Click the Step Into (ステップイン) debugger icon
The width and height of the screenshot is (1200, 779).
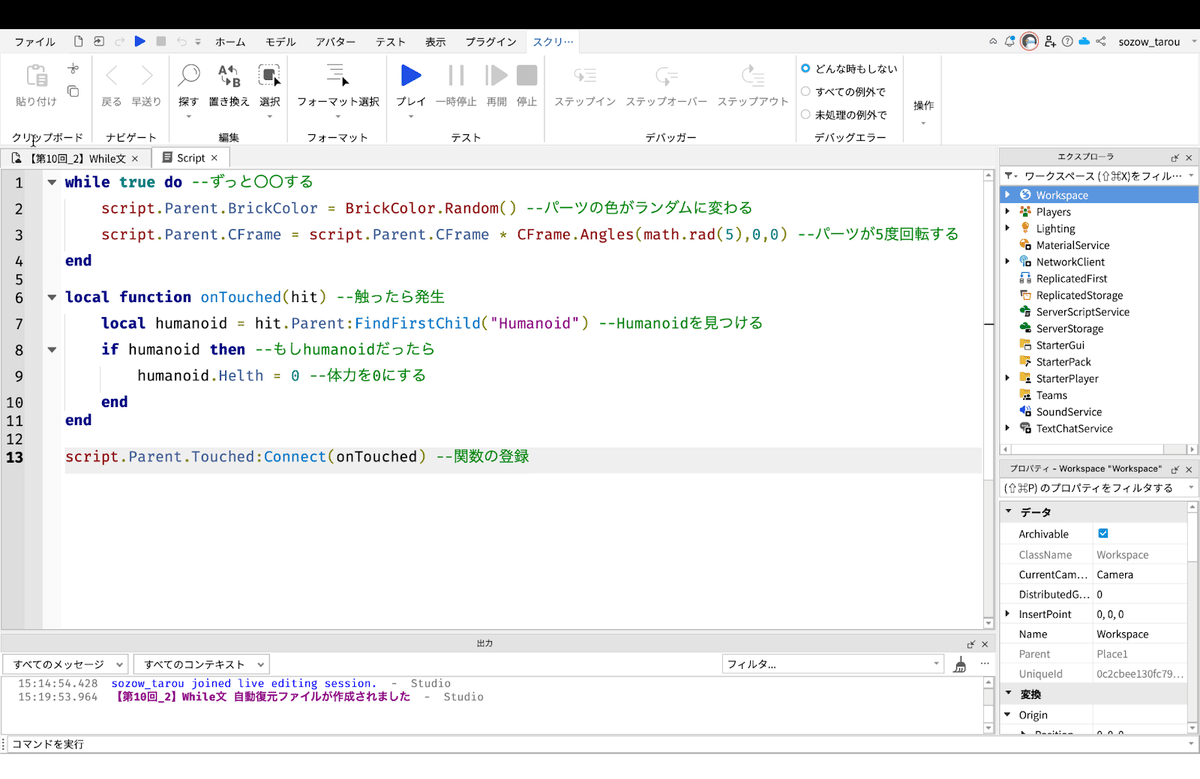click(585, 76)
